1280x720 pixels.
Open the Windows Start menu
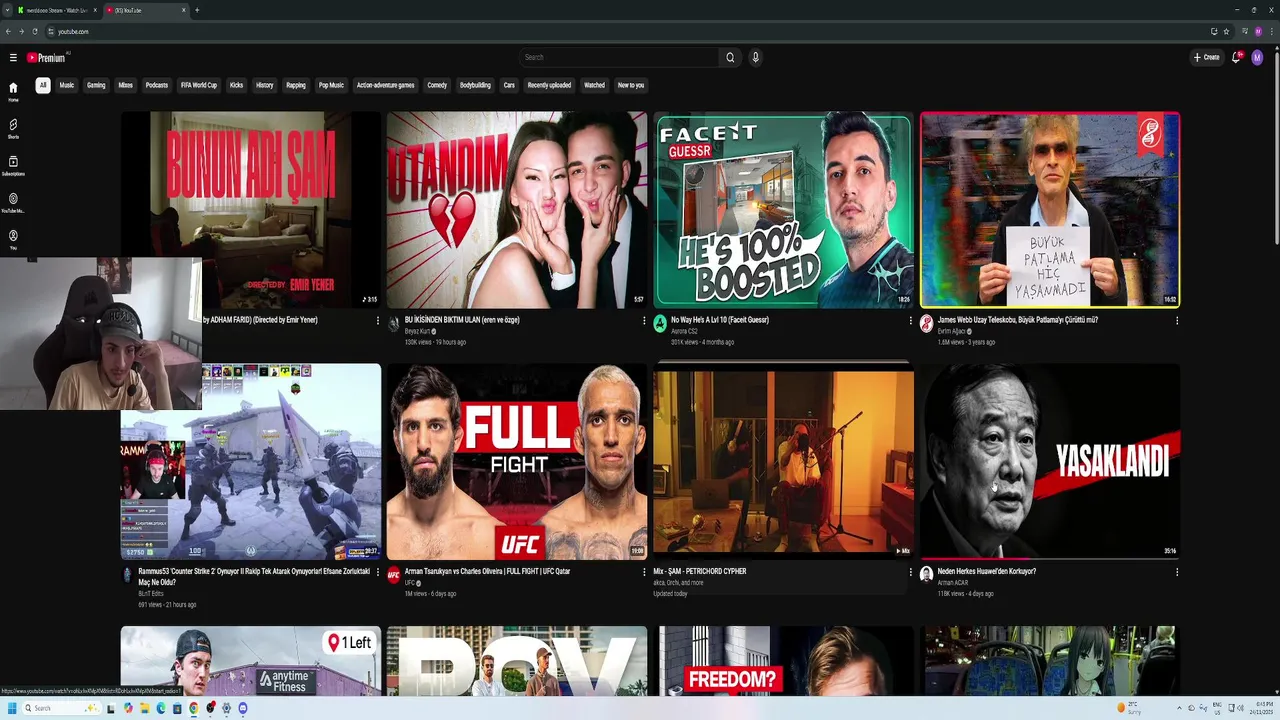(x=13, y=708)
